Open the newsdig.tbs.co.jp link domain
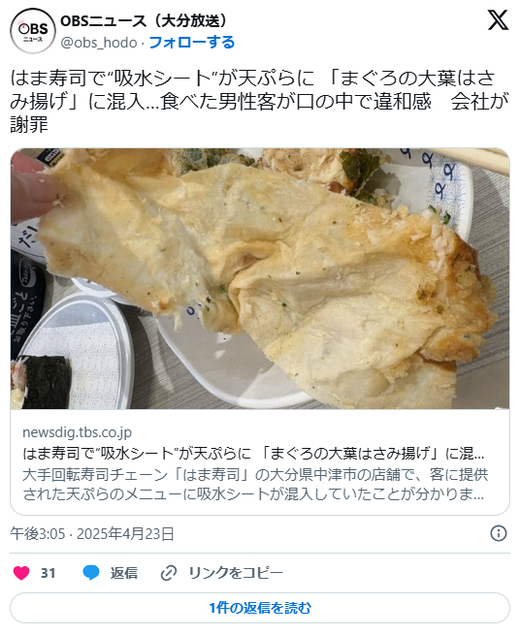The image size is (520, 635). (x=77, y=432)
